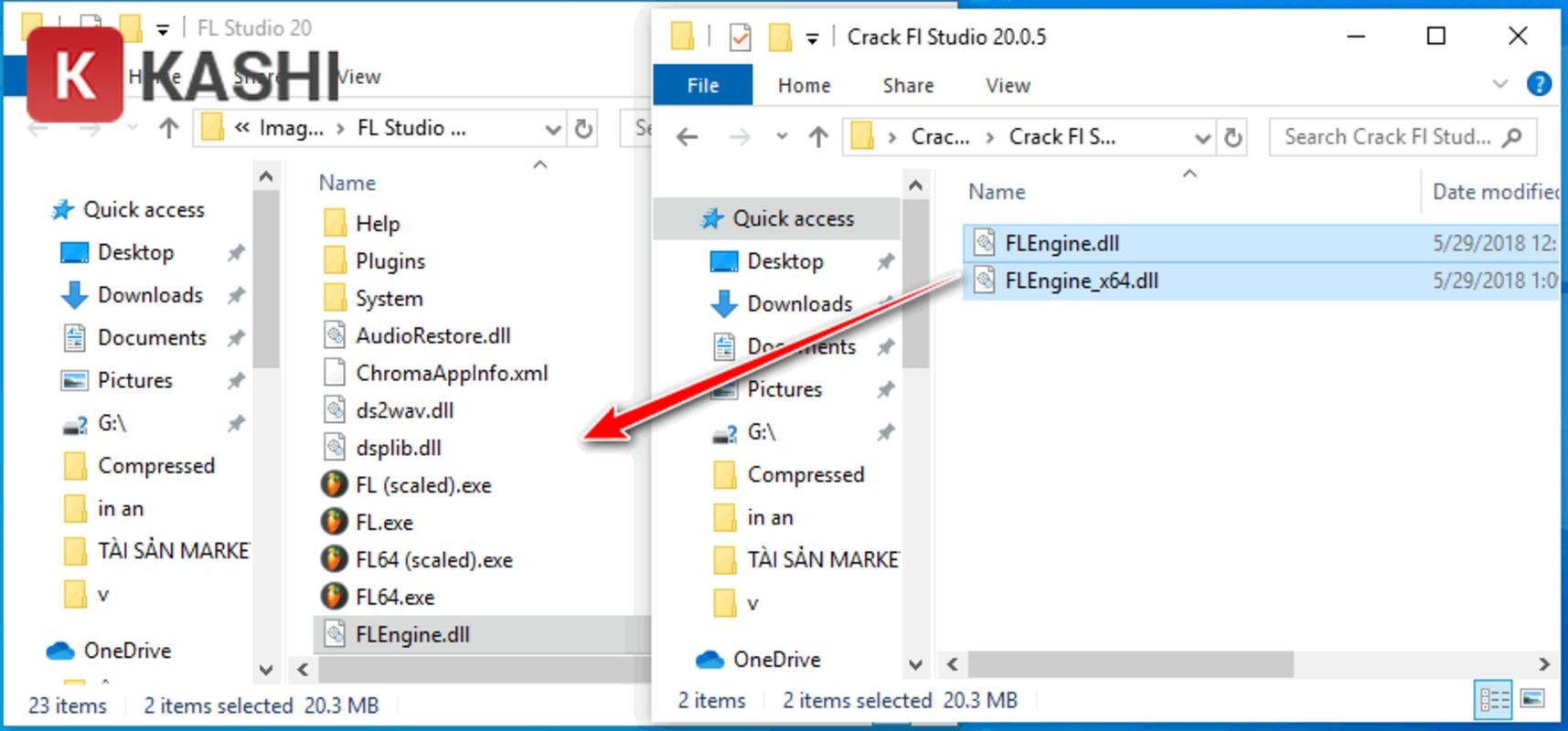Screen dimensions: 1568x731
Task: Click the FL (scaled).exe fruit icon
Action: coord(335,484)
